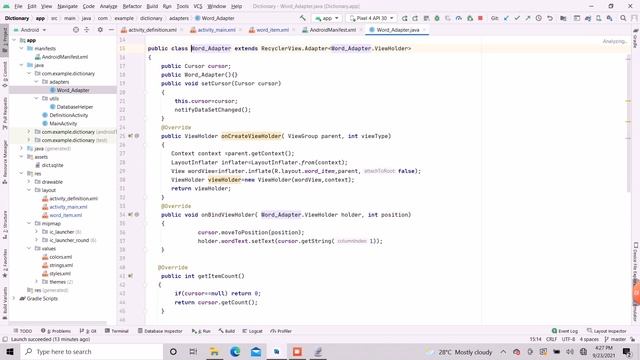Expand com.example.dictionary (test) package
640x360 pixels.
click(29, 140)
